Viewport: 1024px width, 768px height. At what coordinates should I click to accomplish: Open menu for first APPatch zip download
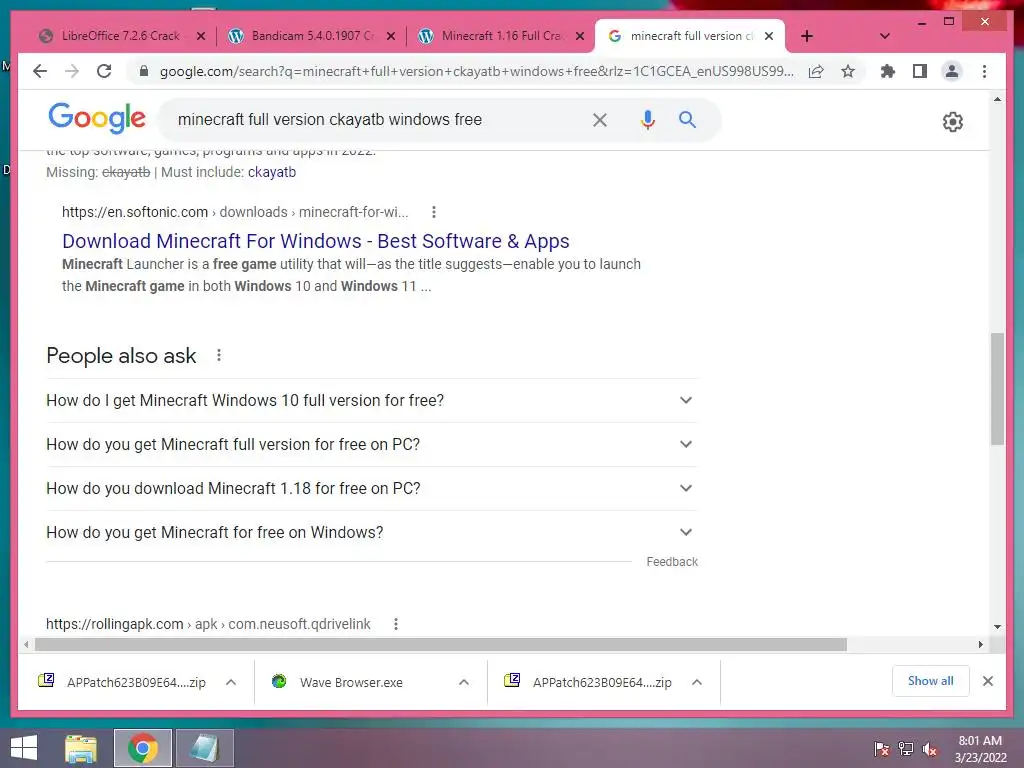pos(231,682)
